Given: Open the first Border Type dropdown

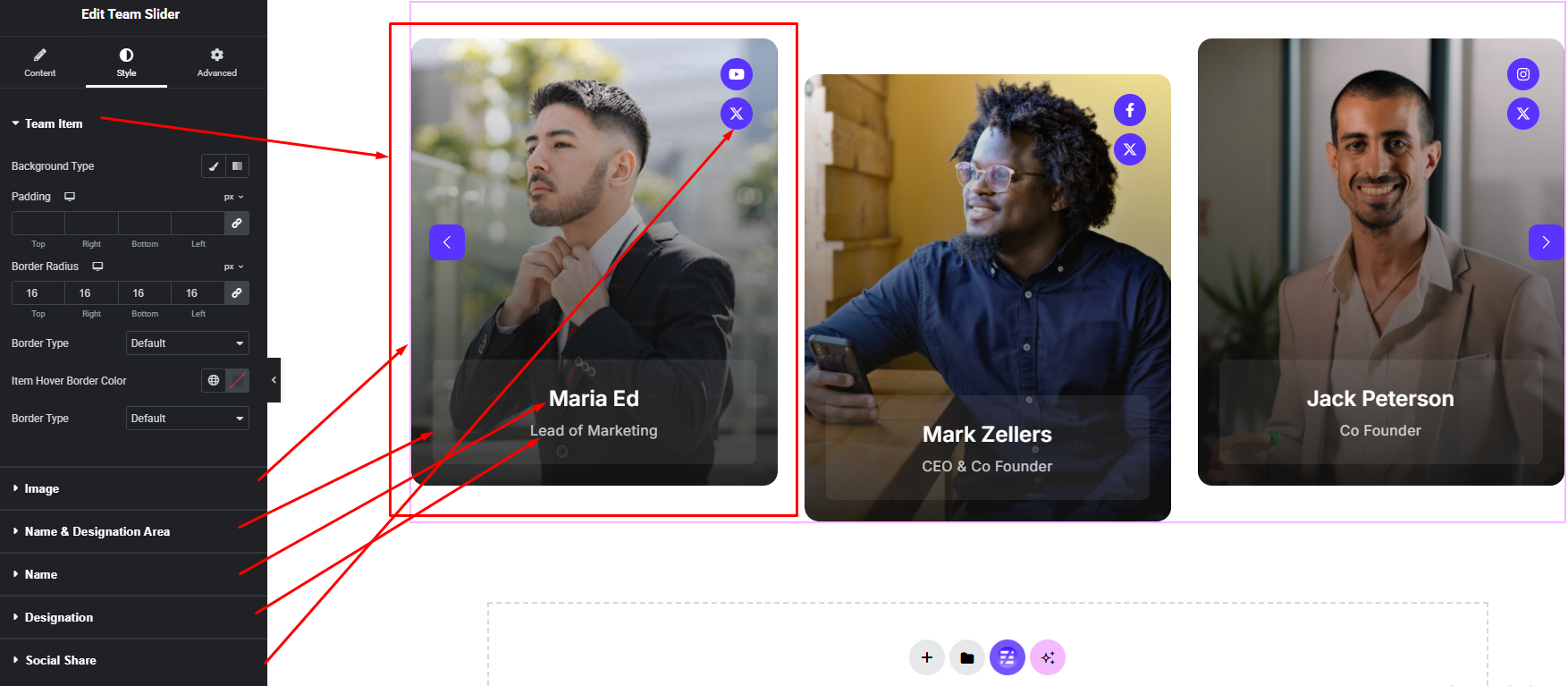Looking at the screenshot, I should pyautogui.click(x=187, y=343).
